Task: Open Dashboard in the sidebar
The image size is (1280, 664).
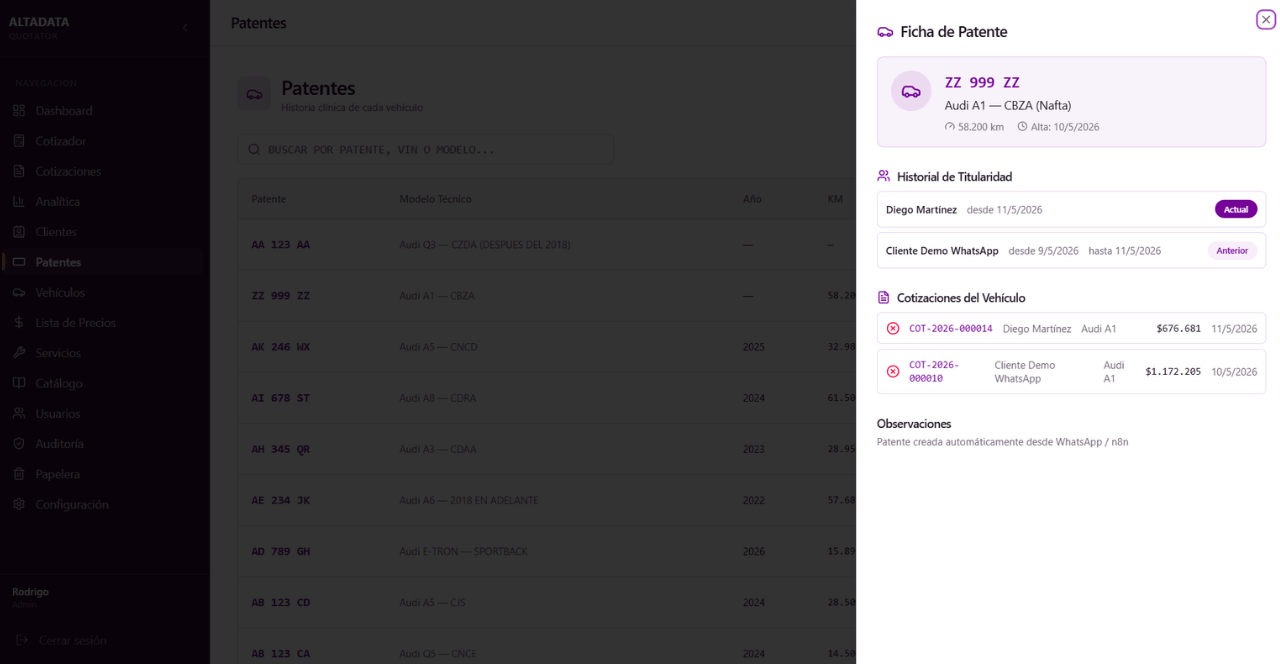Action: (x=105, y=111)
